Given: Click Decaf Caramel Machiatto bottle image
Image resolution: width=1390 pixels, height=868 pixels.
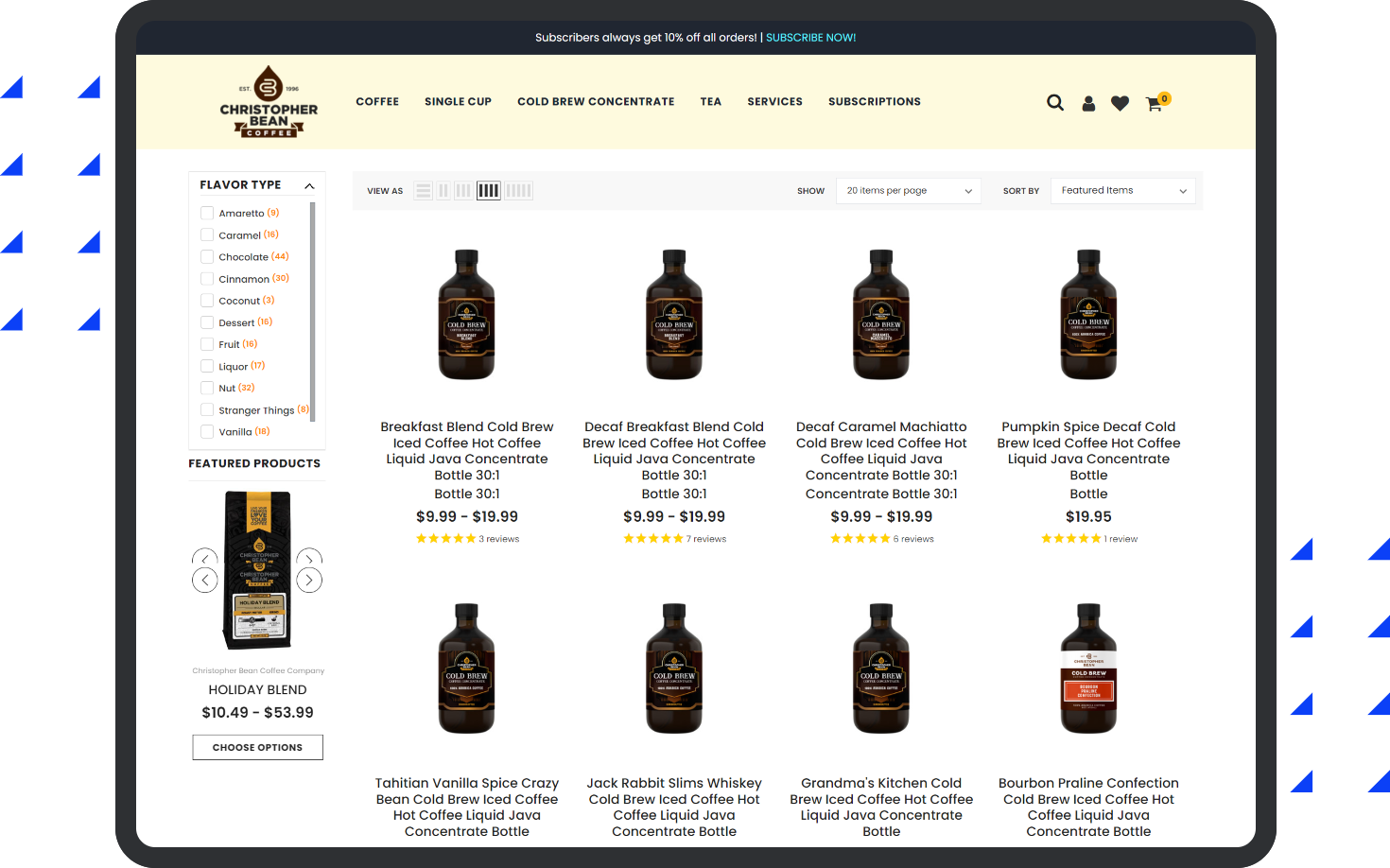Looking at the screenshot, I should point(881,315).
